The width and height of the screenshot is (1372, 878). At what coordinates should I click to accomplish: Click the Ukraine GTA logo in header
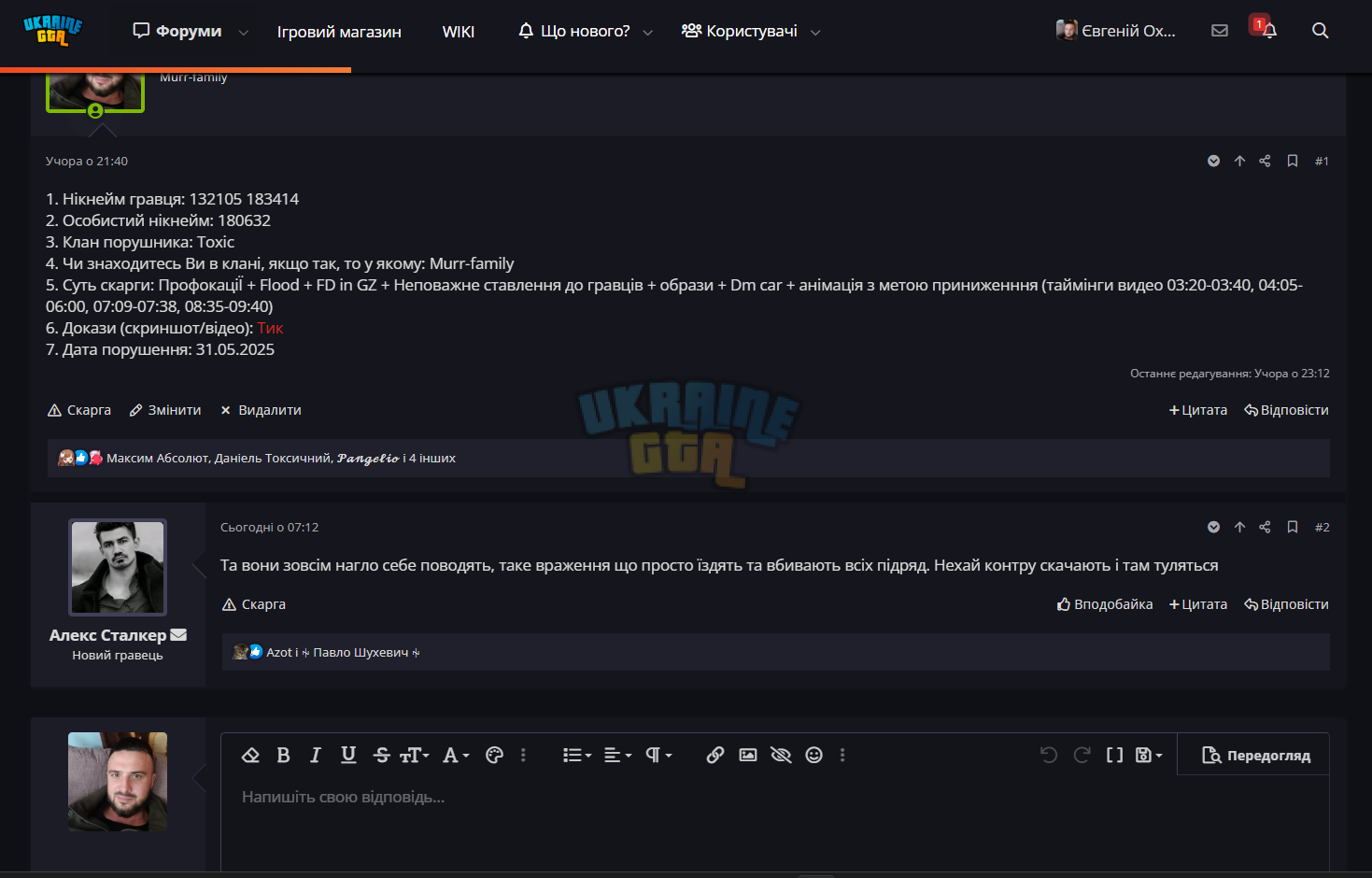[x=53, y=31]
